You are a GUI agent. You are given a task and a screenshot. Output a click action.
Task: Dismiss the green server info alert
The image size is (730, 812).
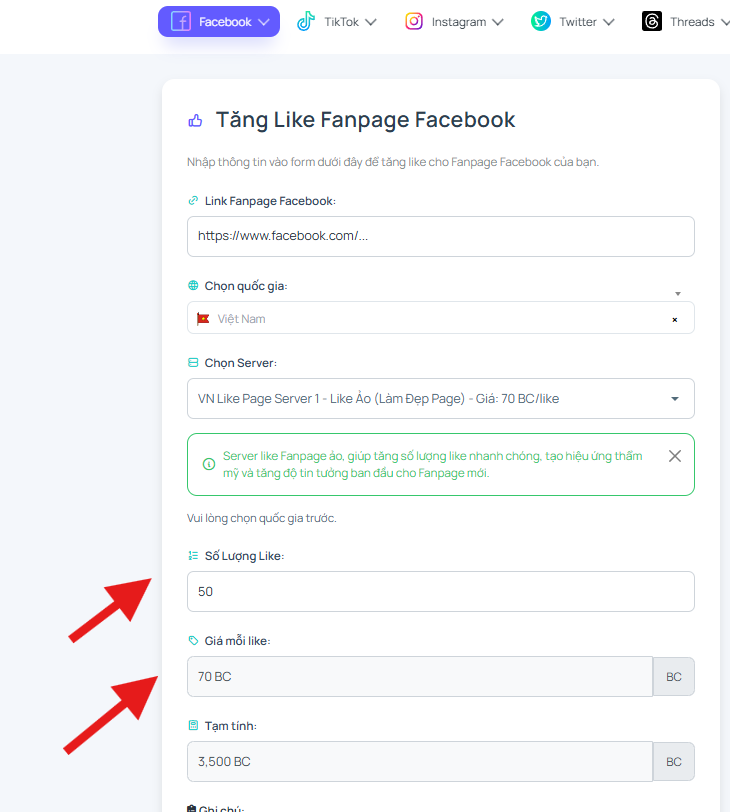click(x=675, y=456)
